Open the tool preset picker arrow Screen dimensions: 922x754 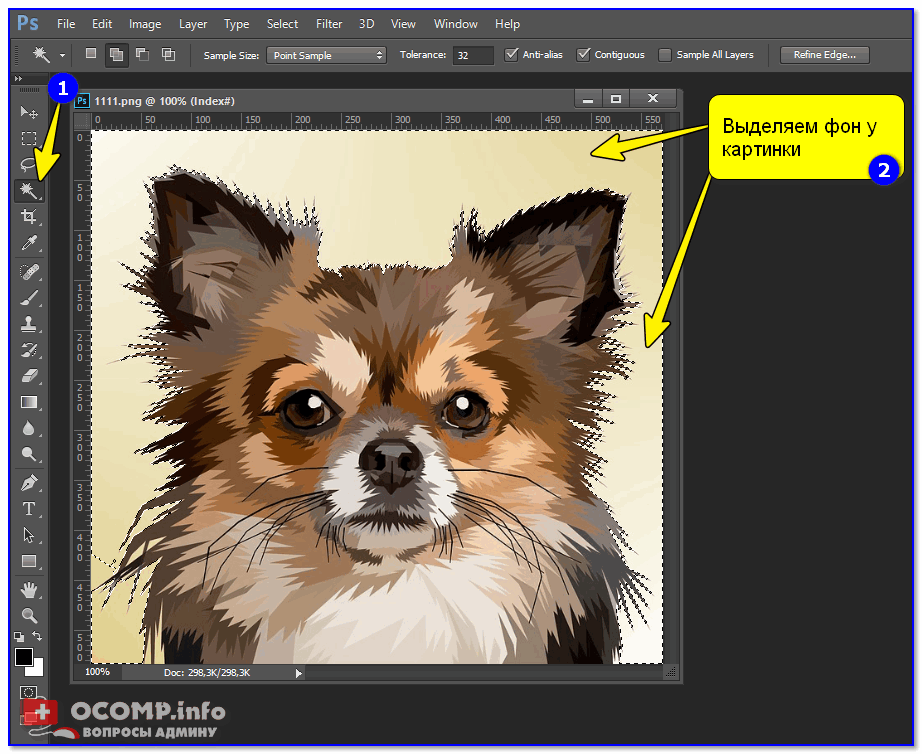pyautogui.click(x=62, y=56)
